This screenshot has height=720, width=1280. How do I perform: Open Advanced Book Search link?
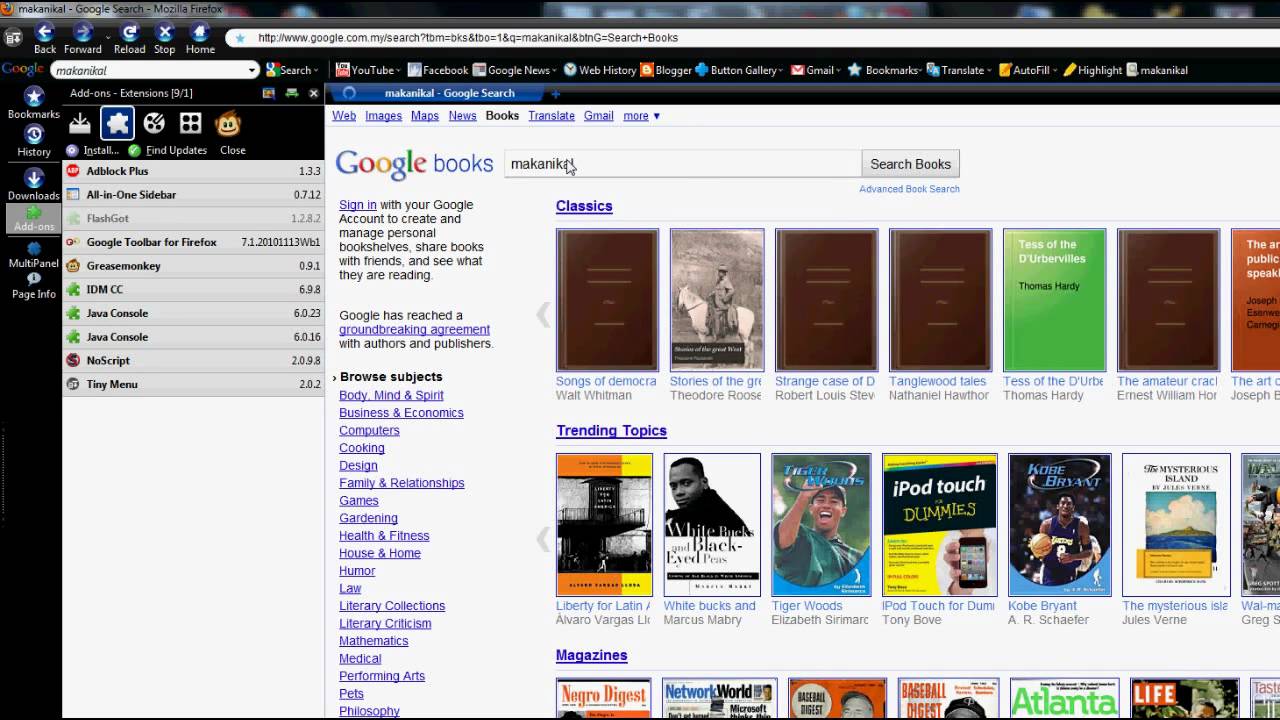pos(909,189)
